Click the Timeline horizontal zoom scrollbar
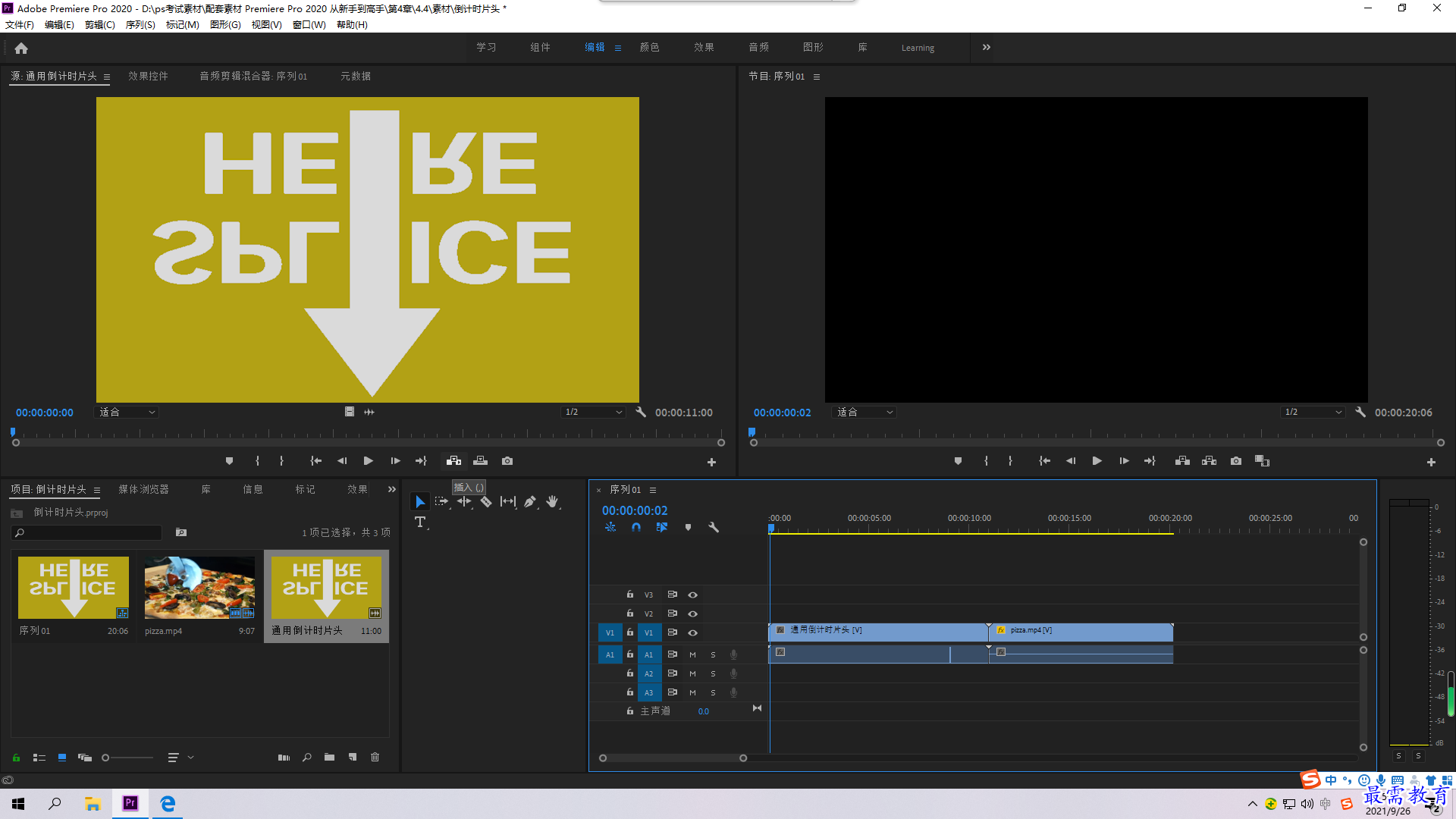The height and width of the screenshot is (819, 1456). pos(673,758)
